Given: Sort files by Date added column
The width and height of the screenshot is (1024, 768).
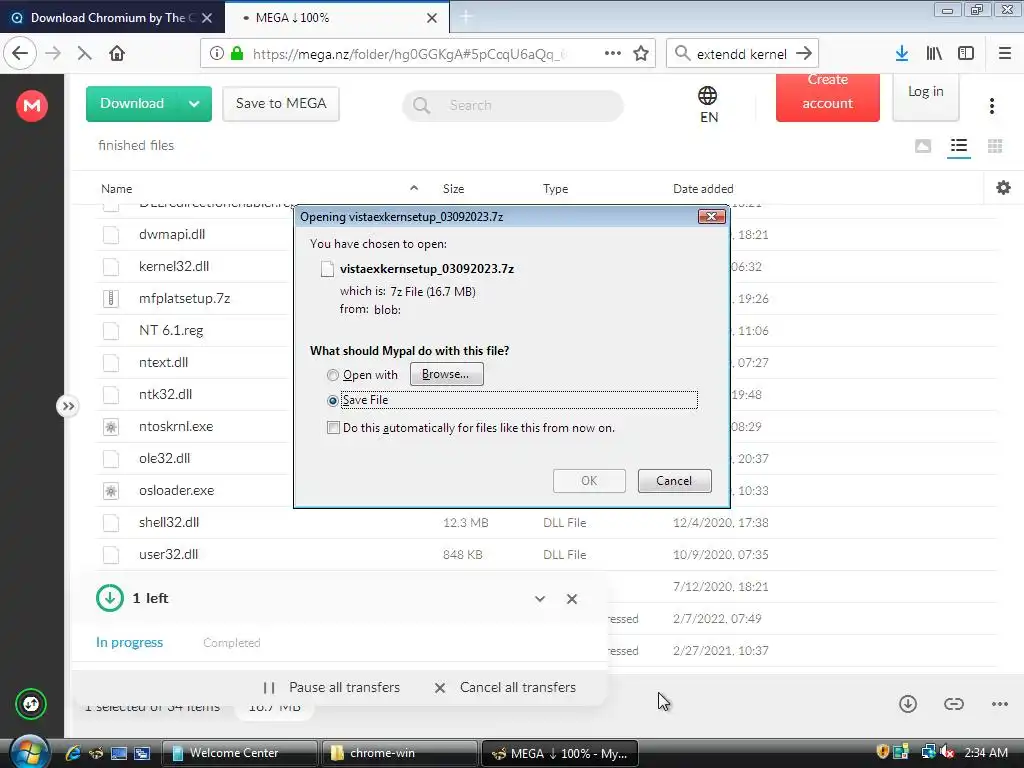Looking at the screenshot, I should pyautogui.click(x=703, y=189).
